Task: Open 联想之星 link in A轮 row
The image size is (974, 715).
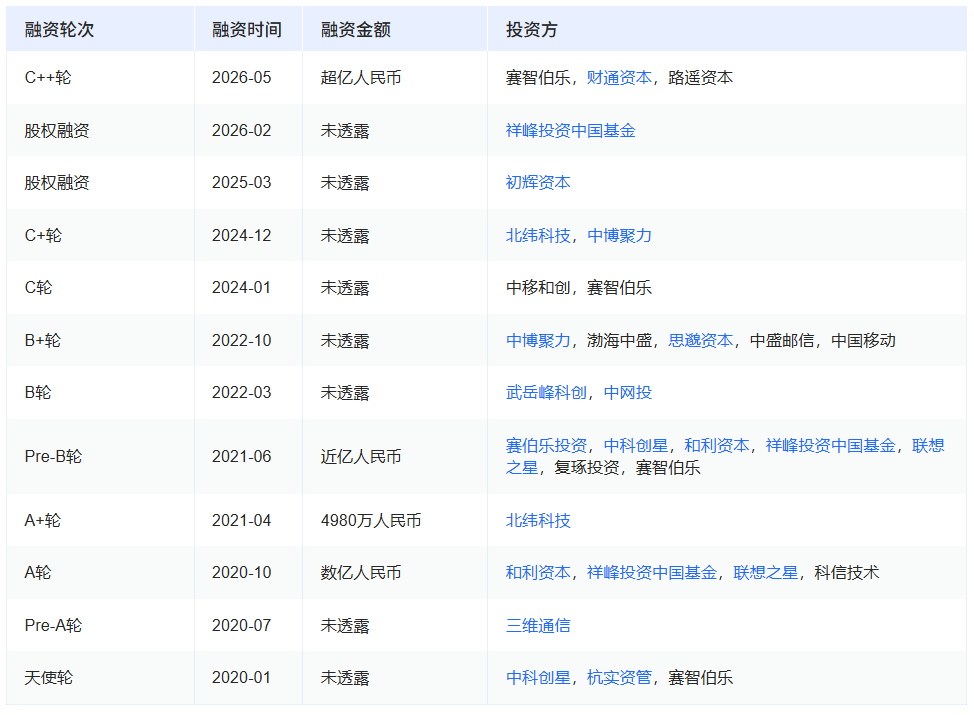Action: coord(765,573)
